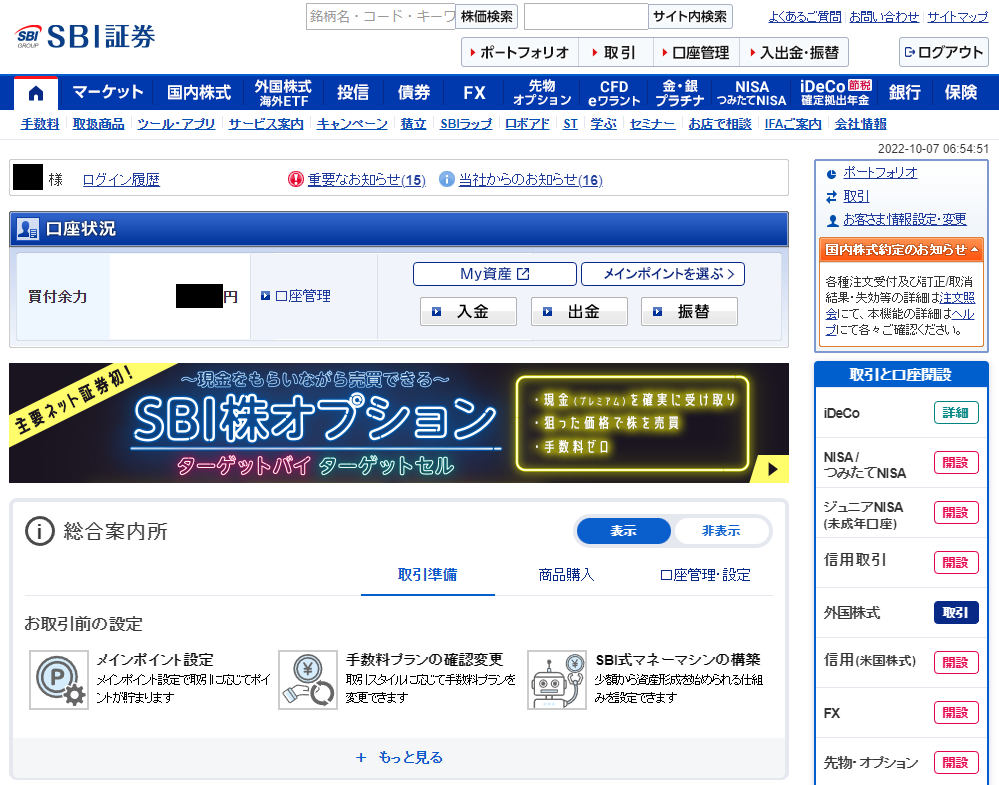This screenshot has width=999, height=785.
Task: Click the info icon beside 総合案内所
Action: pyautogui.click(x=38, y=530)
